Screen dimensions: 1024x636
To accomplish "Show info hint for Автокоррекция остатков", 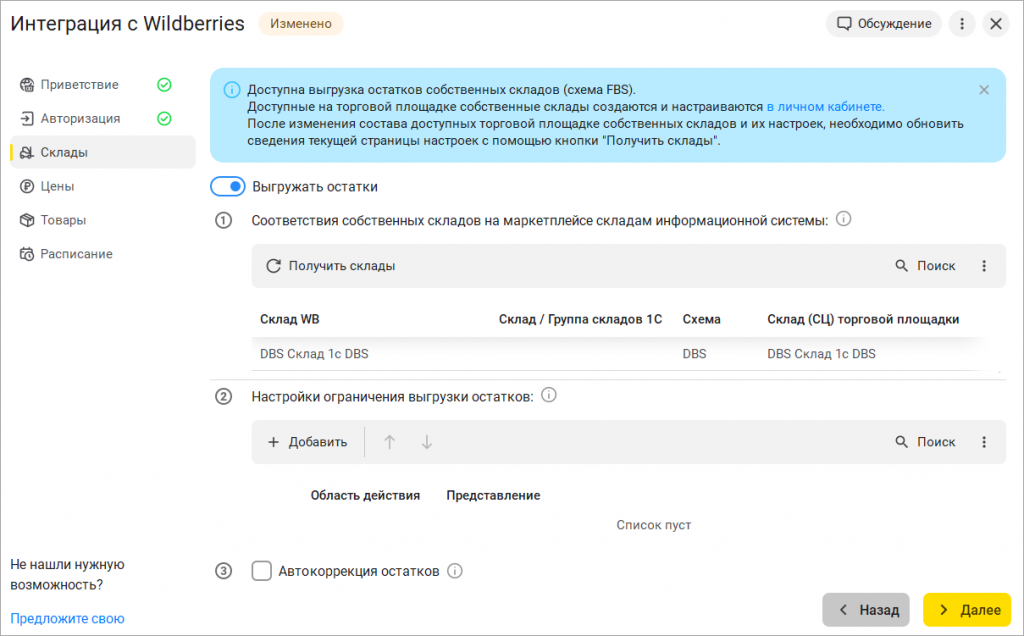I will [455, 571].
